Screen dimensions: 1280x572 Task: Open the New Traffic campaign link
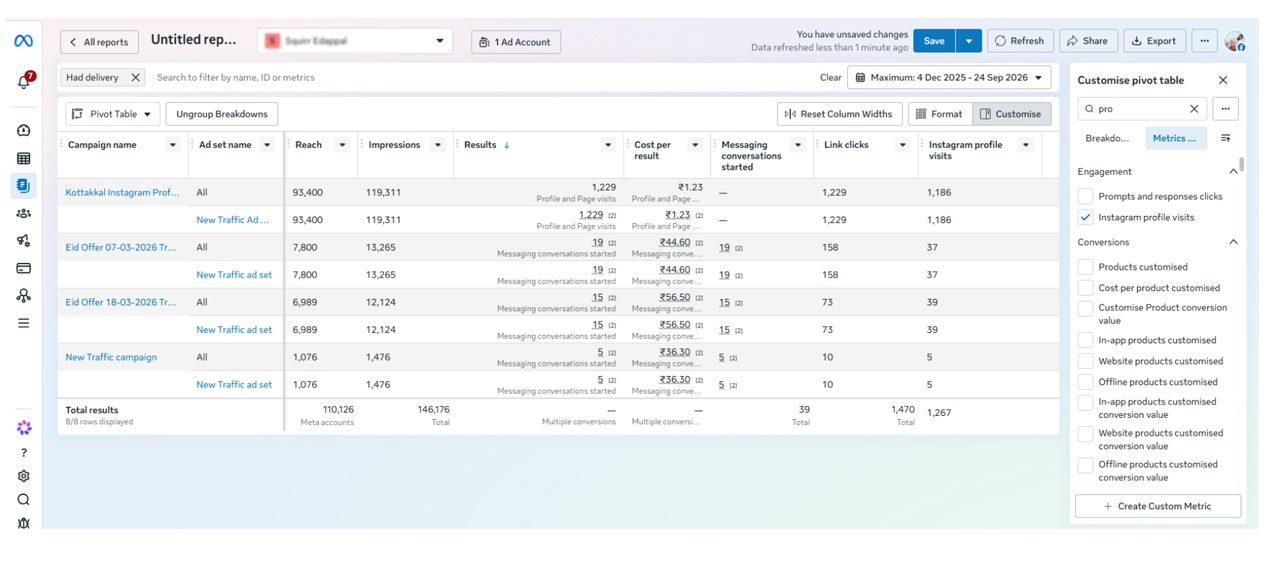pos(111,357)
